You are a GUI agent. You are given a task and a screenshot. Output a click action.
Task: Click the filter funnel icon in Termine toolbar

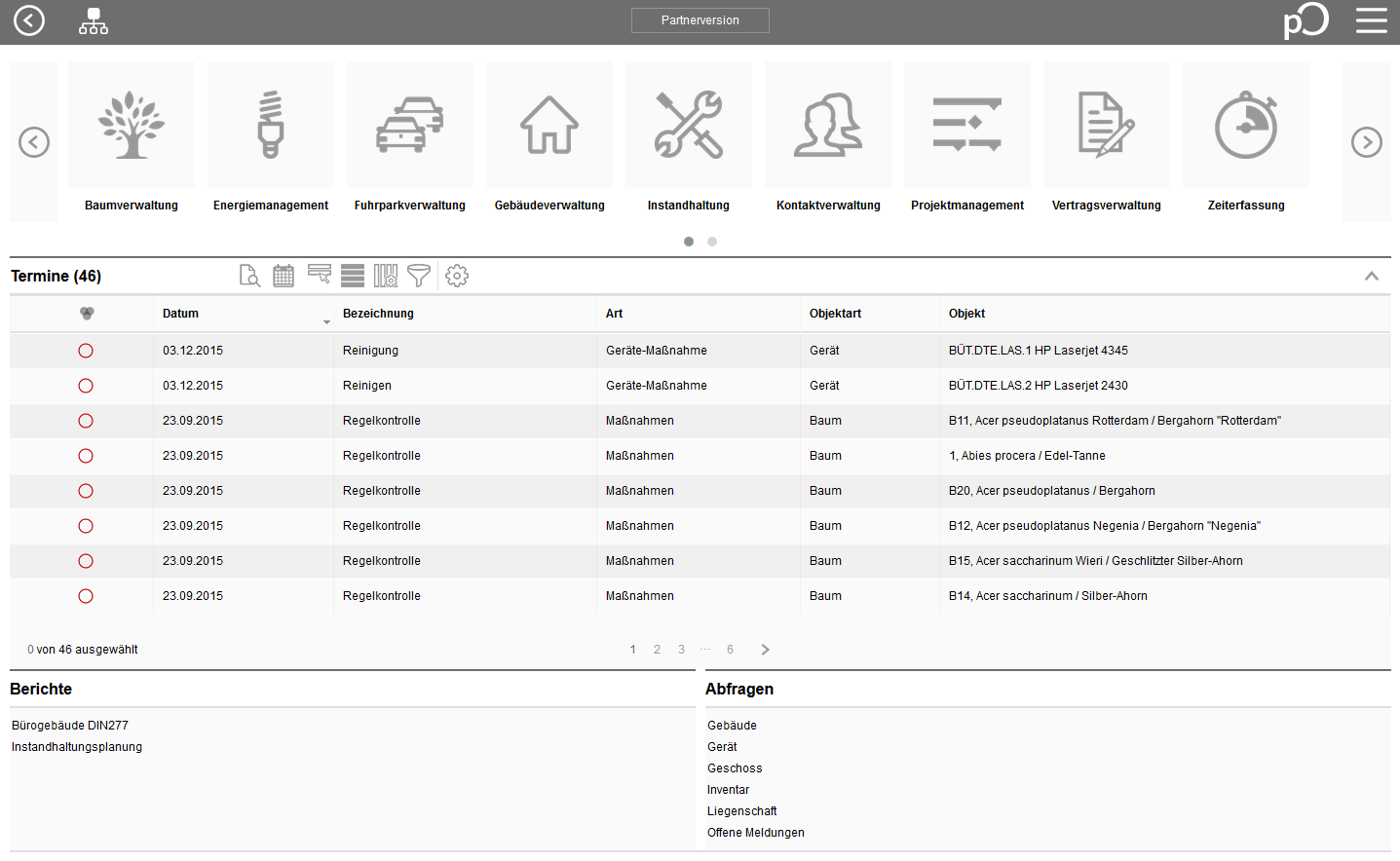tap(419, 277)
